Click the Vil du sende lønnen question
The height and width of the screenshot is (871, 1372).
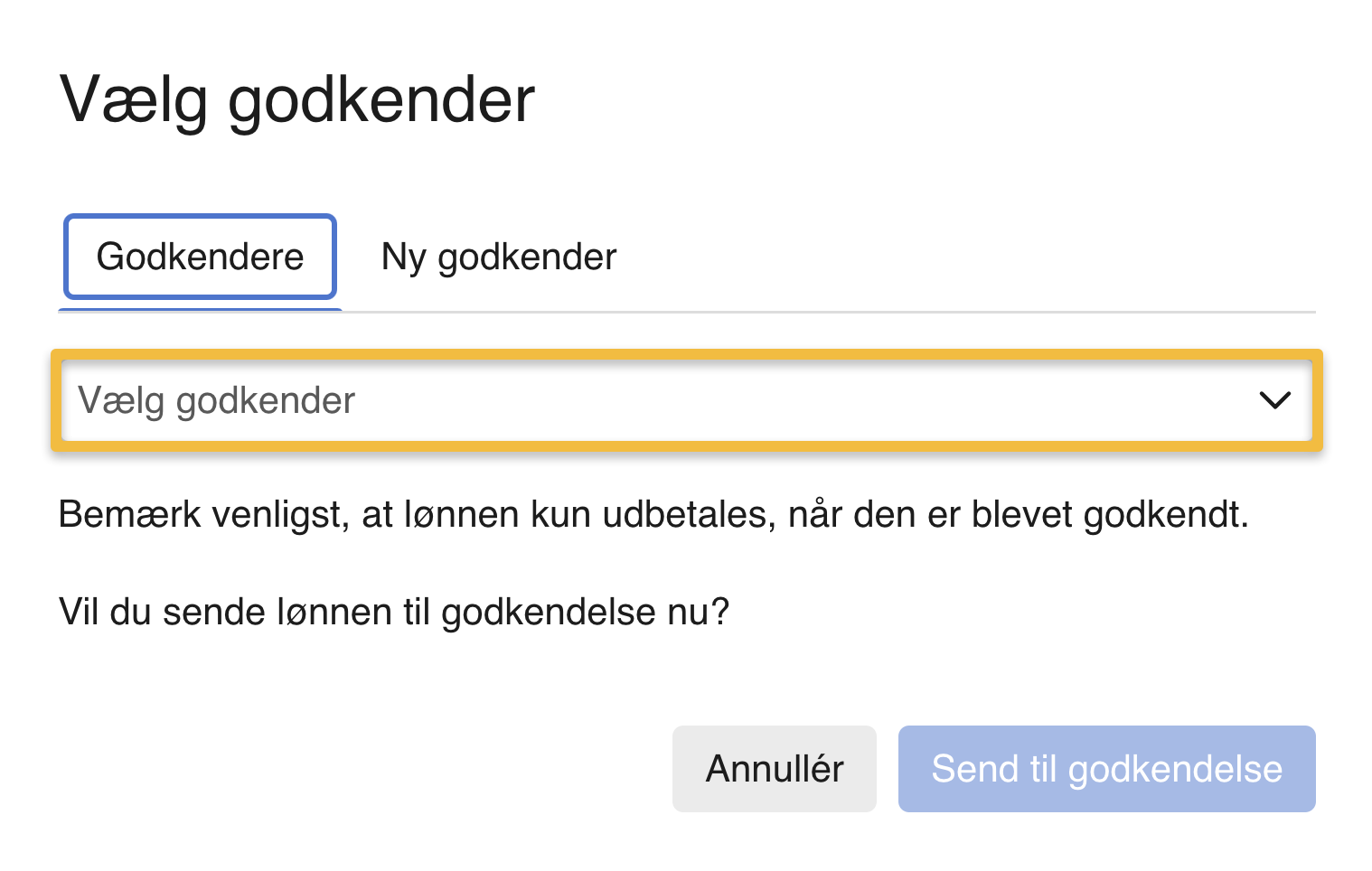pyautogui.click(x=393, y=612)
